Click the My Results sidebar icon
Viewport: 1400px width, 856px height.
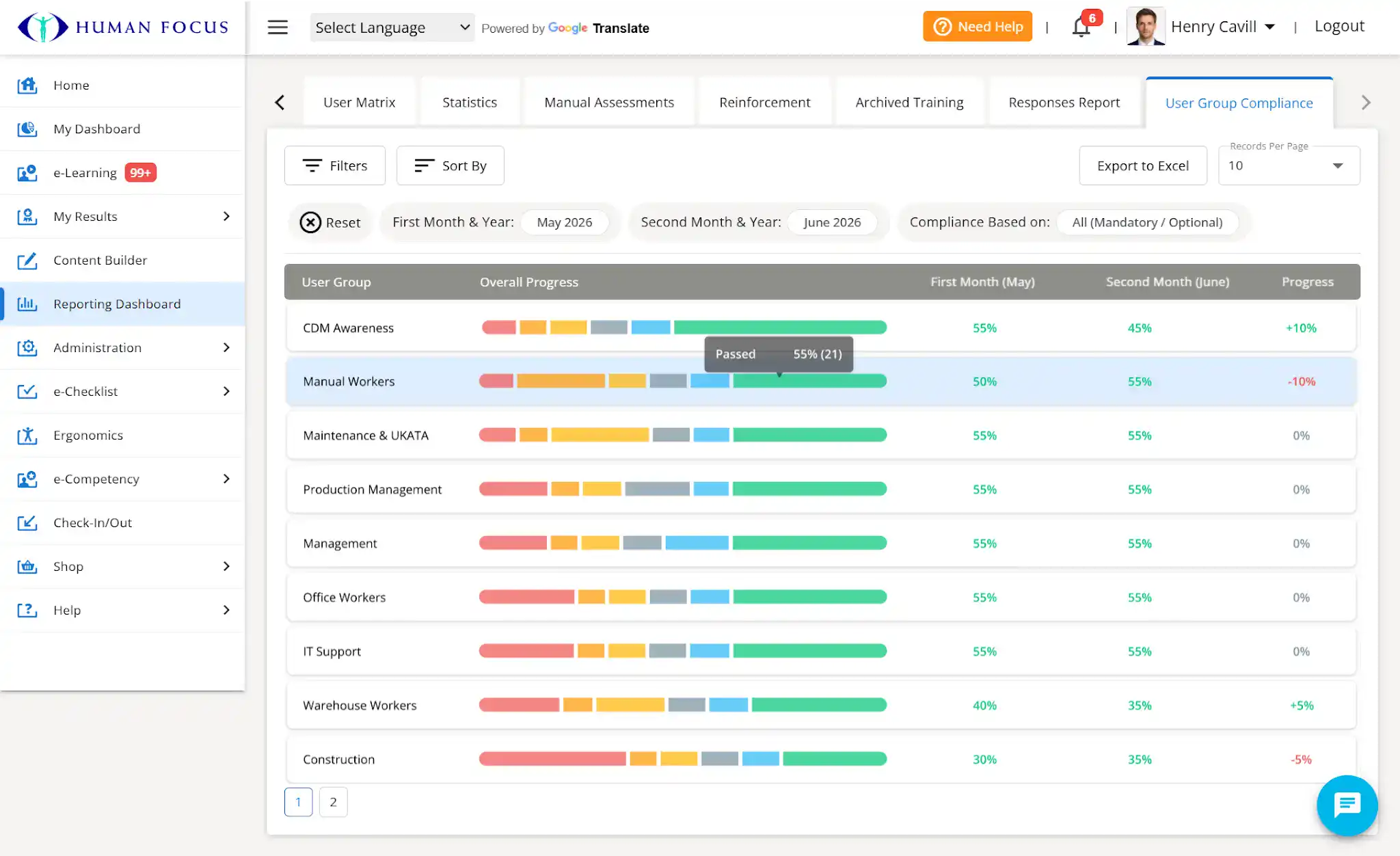[27, 216]
